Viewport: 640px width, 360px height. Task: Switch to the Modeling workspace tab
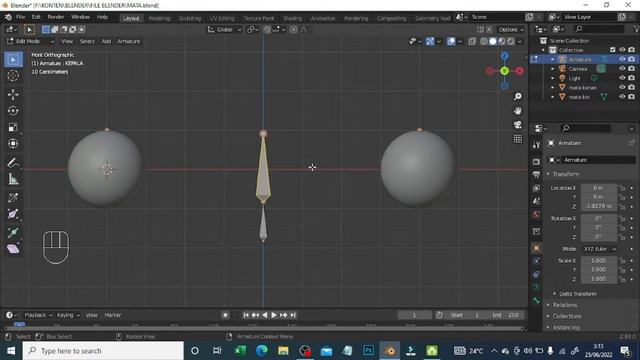[159, 18]
